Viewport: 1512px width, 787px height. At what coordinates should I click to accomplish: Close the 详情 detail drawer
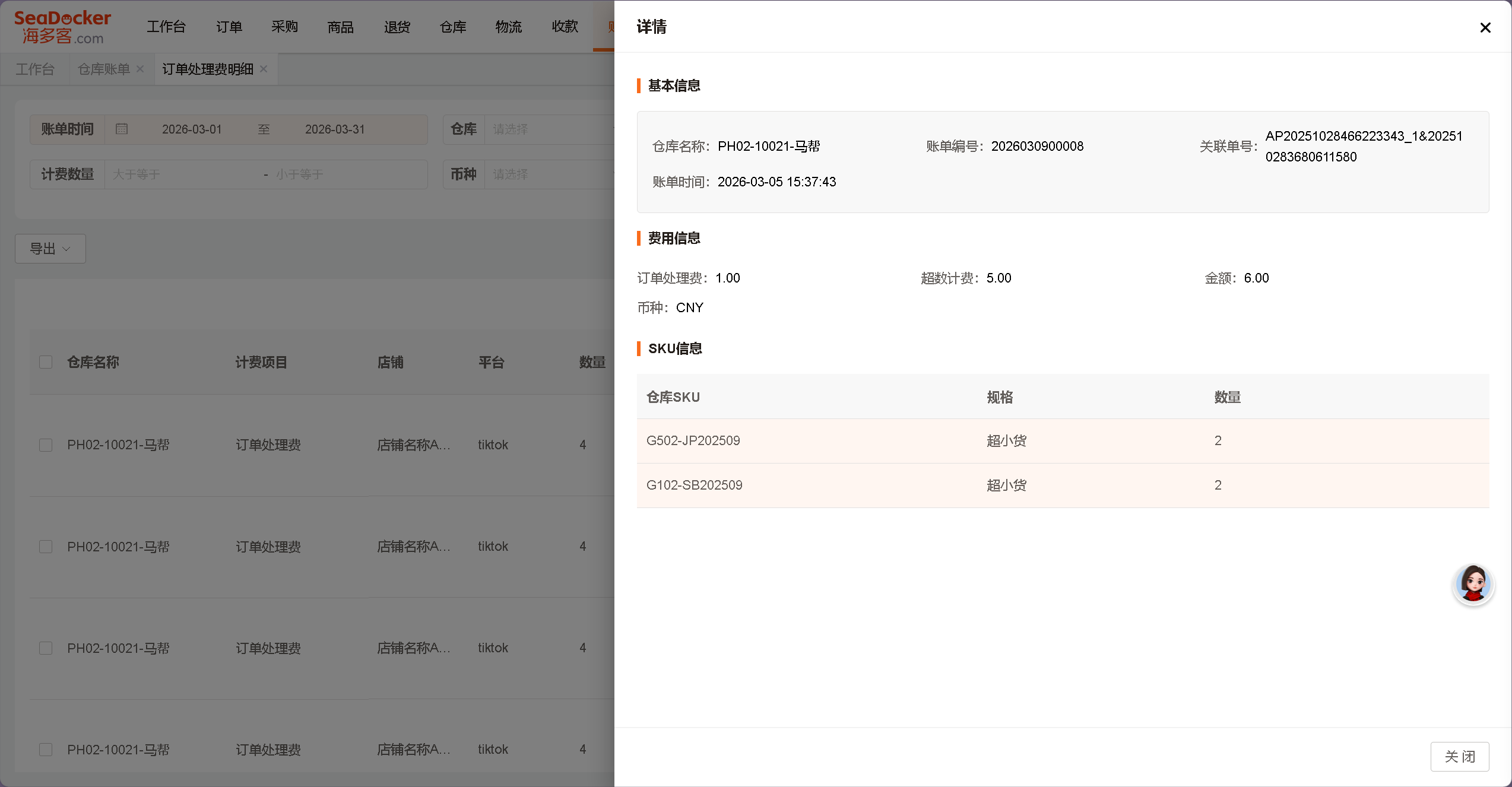point(1486,27)
